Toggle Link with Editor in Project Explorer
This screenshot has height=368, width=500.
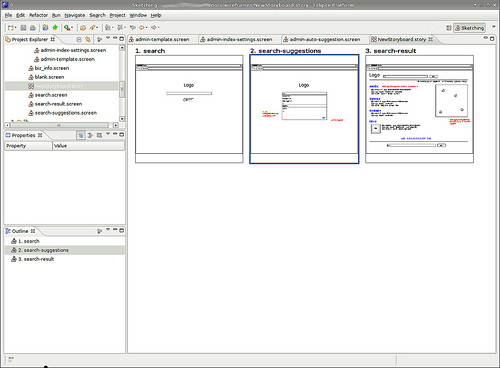click(88, 39)
